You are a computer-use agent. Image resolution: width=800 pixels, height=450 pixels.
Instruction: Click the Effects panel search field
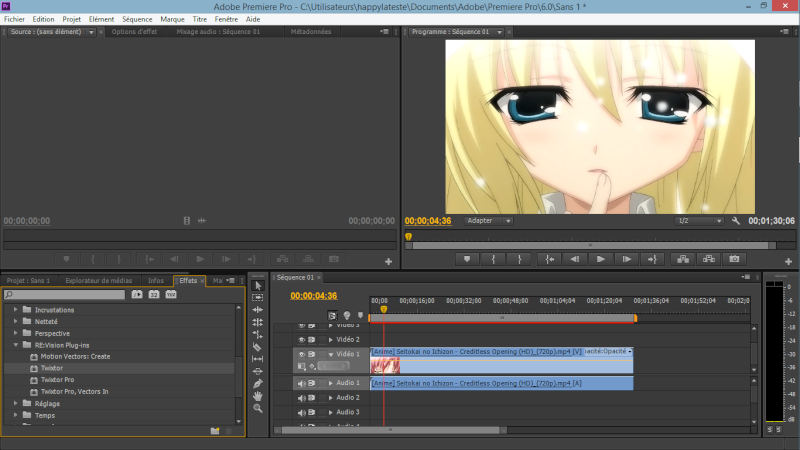[64, 294]
